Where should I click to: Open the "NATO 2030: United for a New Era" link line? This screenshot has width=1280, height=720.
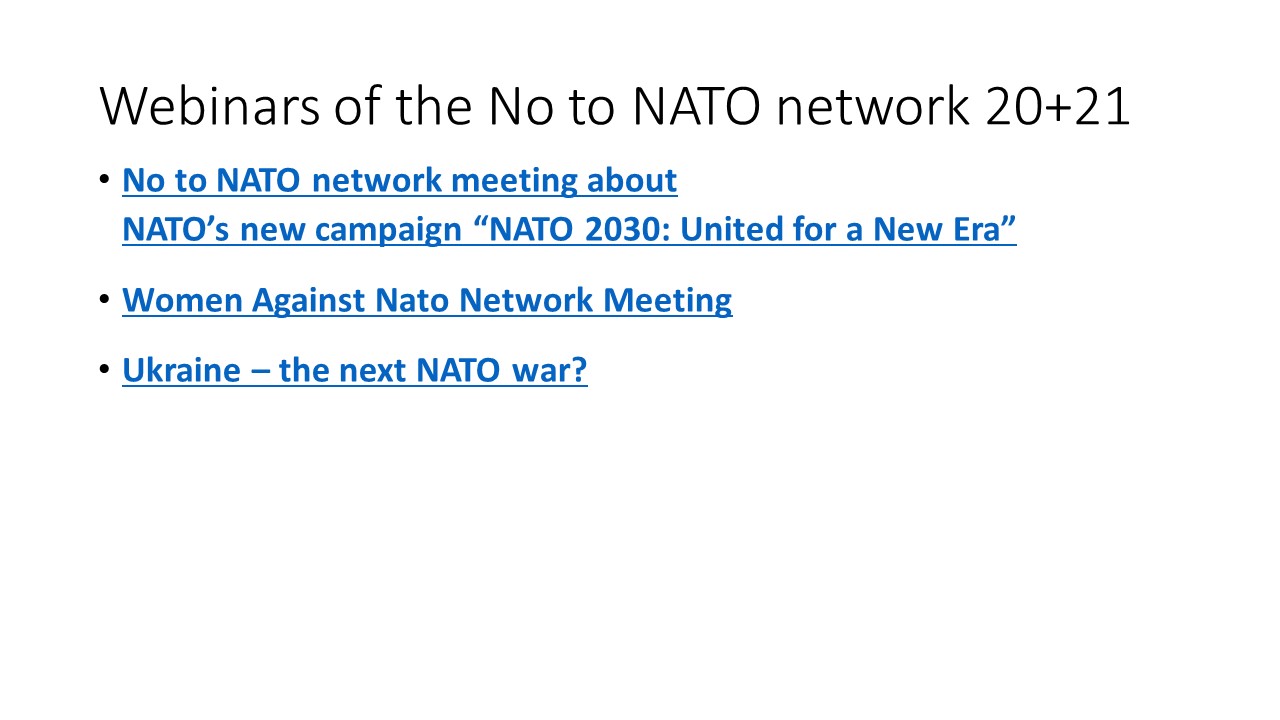pyautogui.click(x=569, y=230)
